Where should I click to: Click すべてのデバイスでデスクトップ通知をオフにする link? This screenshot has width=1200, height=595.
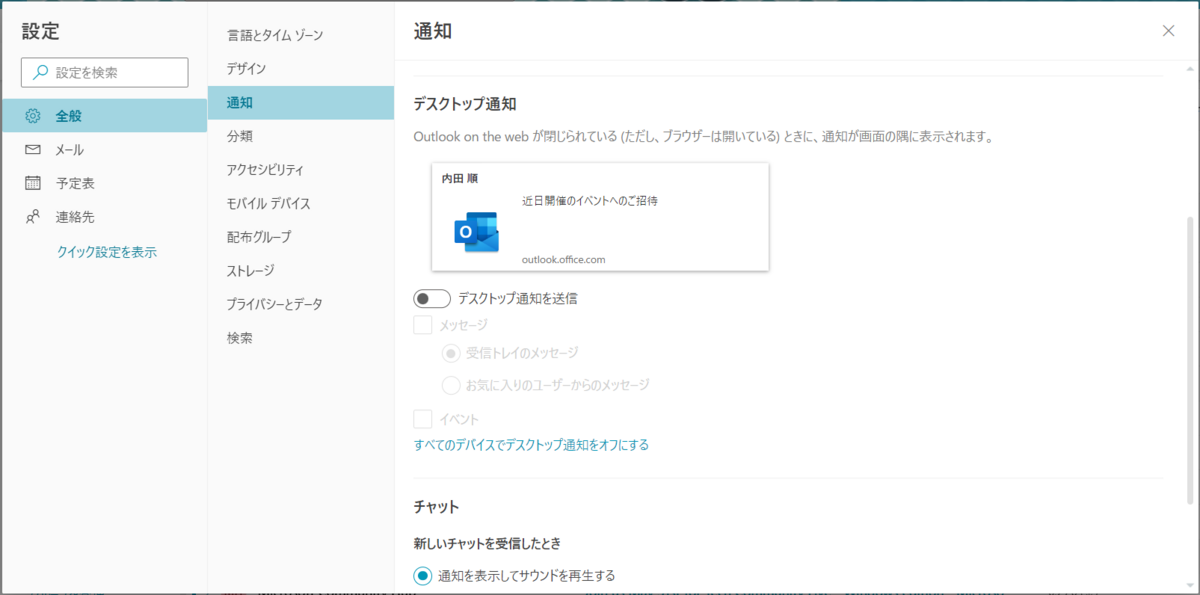click(531, 445)
